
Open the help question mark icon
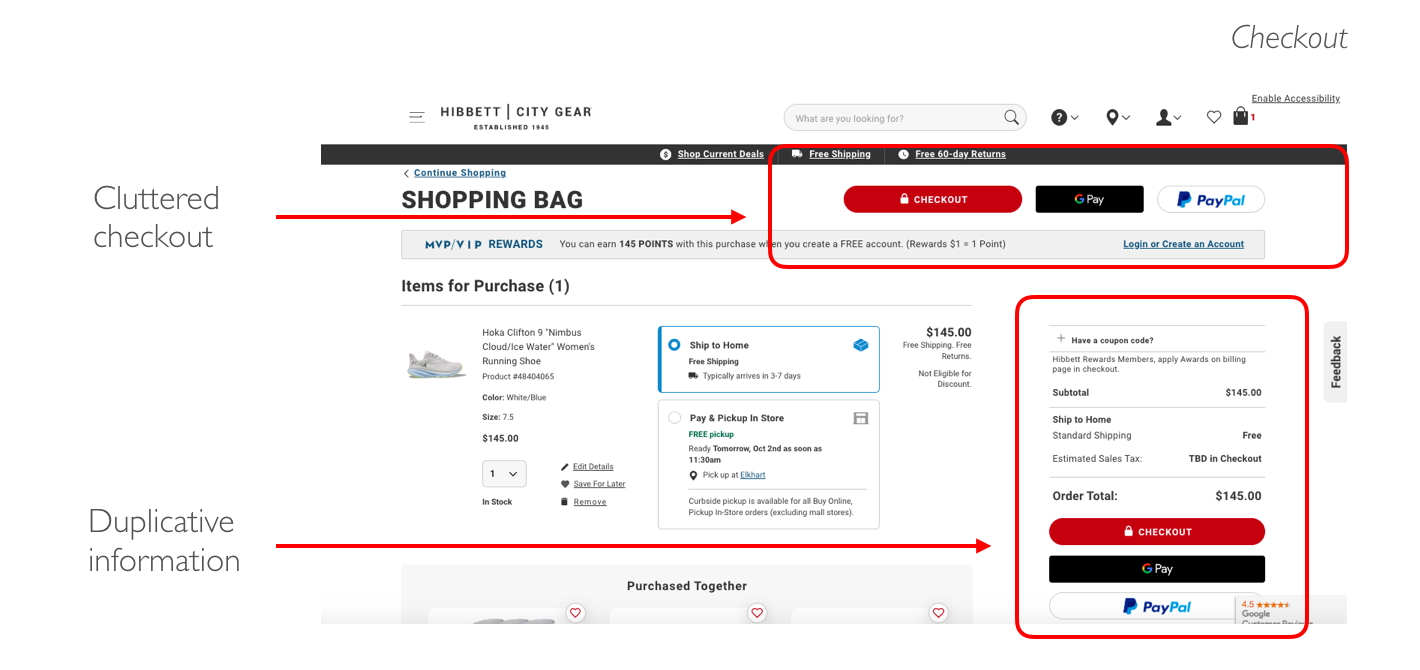[x=1059, y=118]
